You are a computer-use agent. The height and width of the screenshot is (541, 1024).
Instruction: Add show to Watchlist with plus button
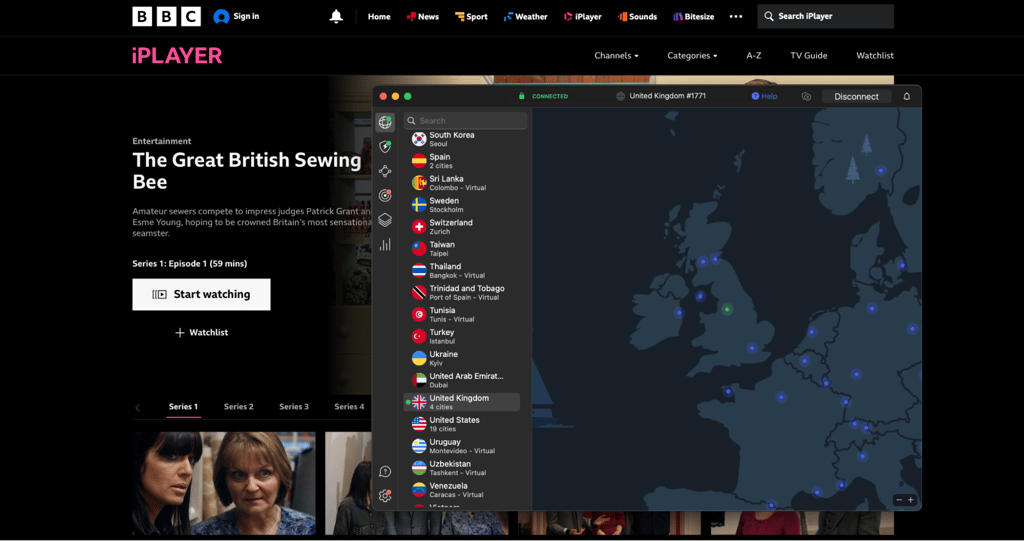[x=201, y=333]
